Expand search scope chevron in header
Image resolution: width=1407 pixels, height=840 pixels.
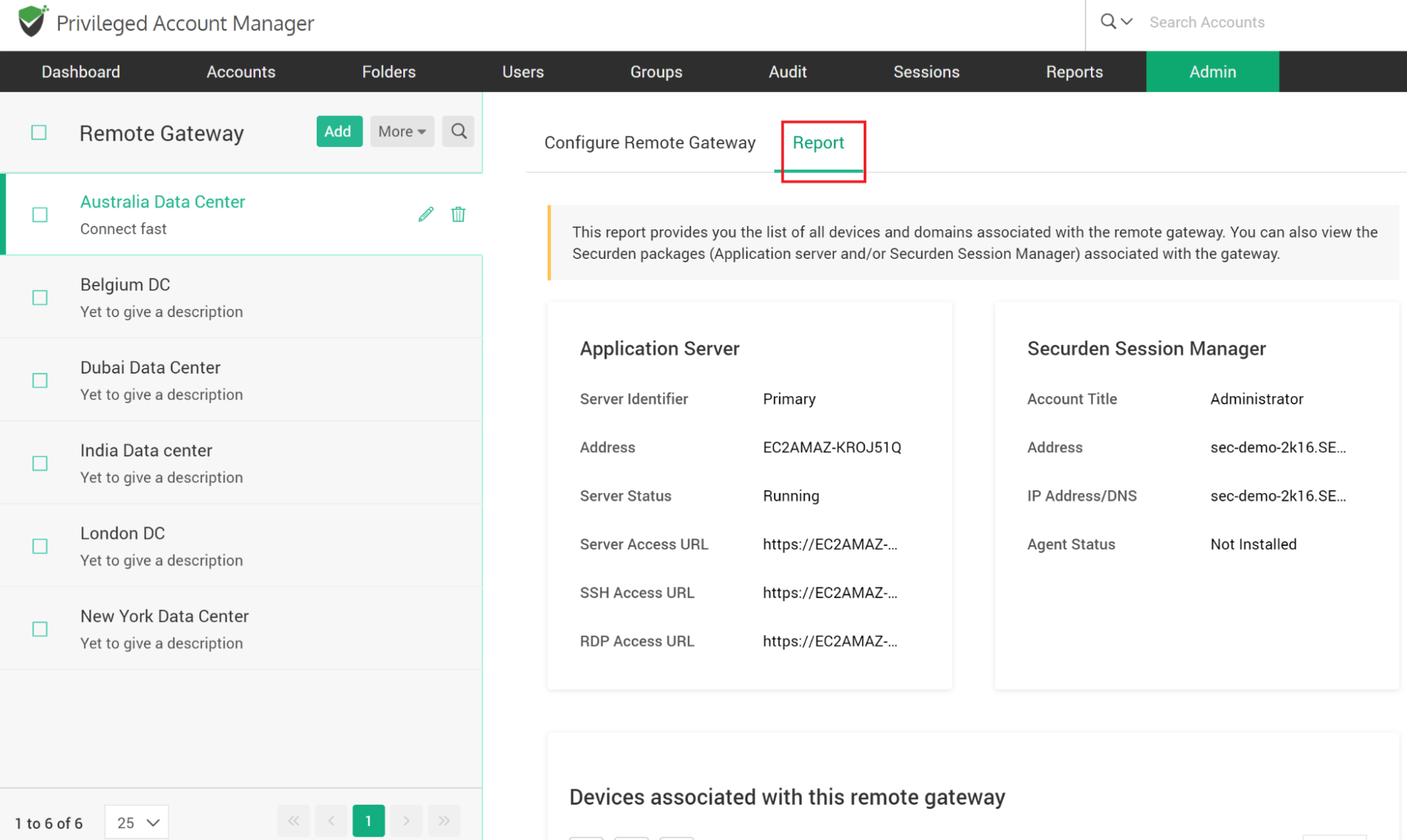1127,22
